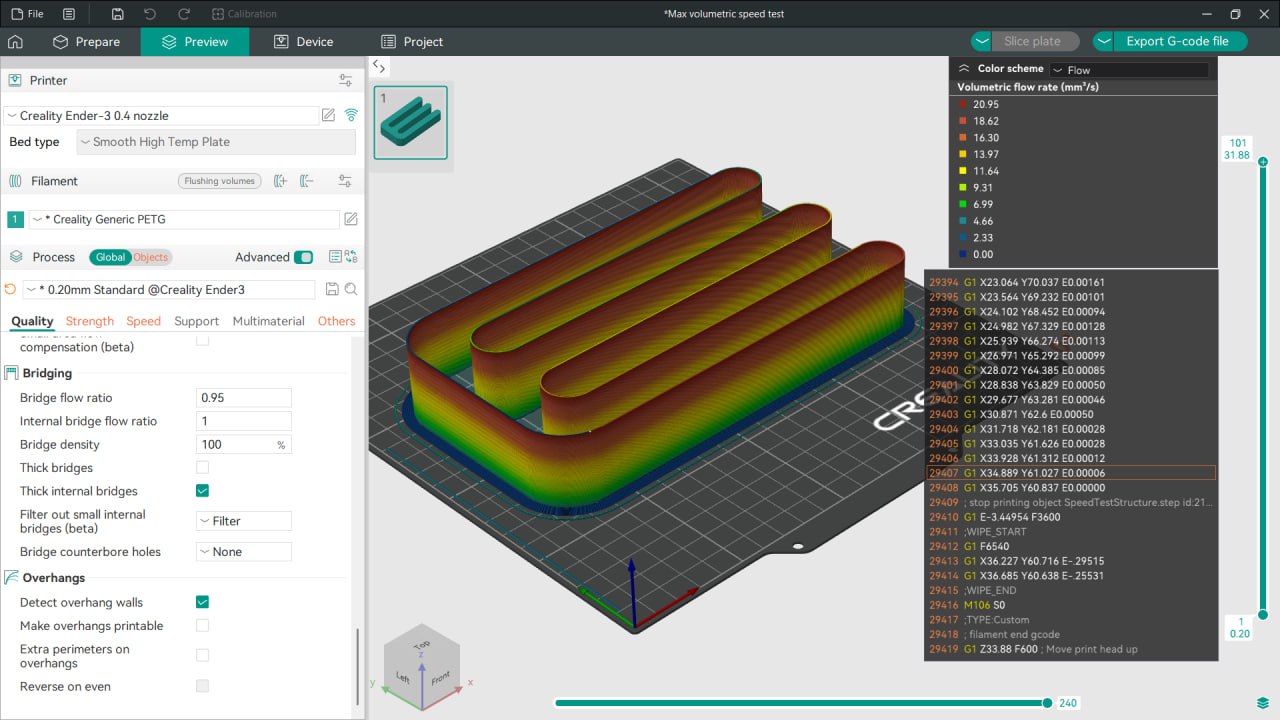
Task: Open the Support settings tab
Action: click(196, 321)
